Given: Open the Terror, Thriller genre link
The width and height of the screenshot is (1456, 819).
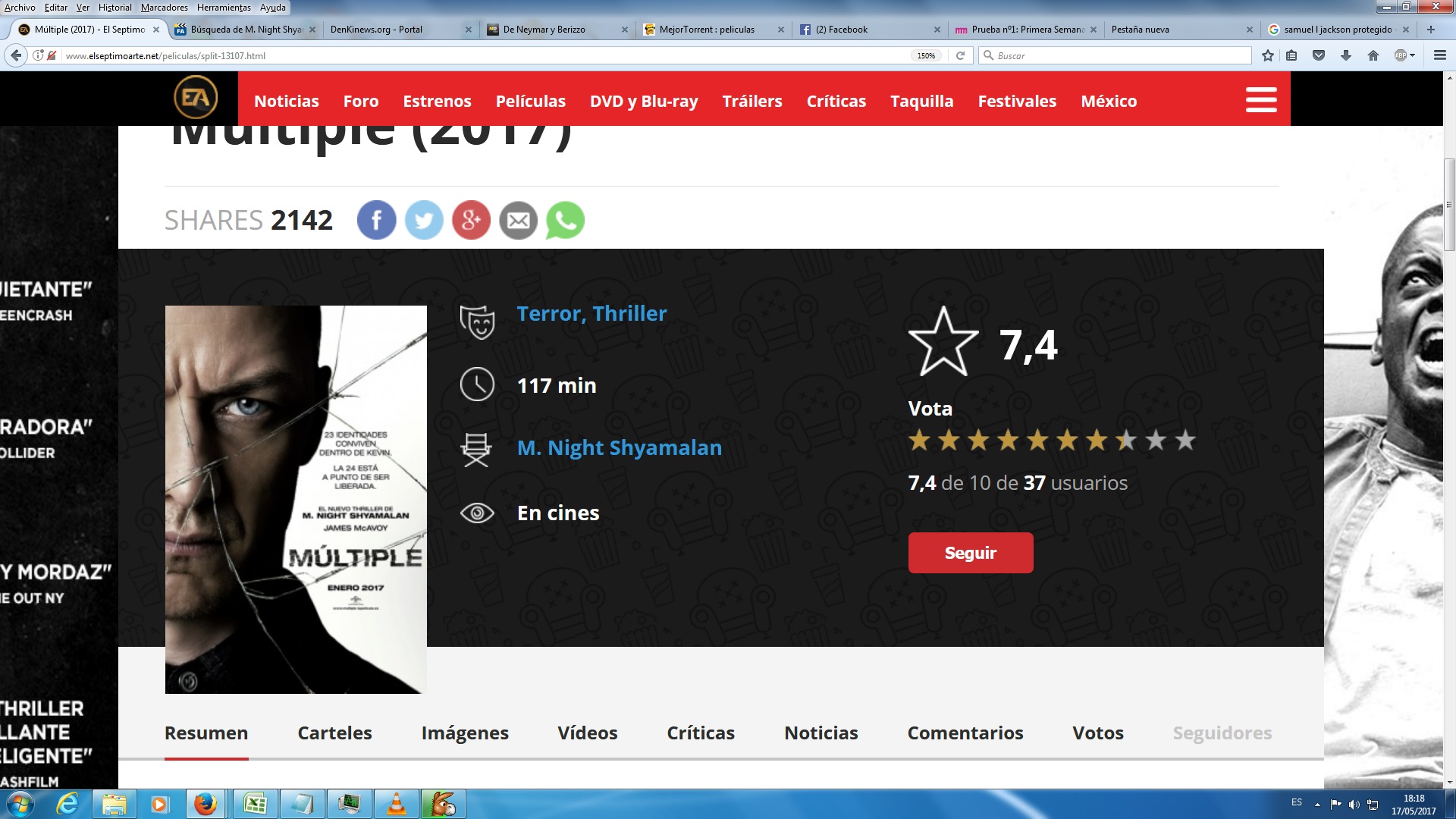Looking at the screenshot, I should [591, 313].
